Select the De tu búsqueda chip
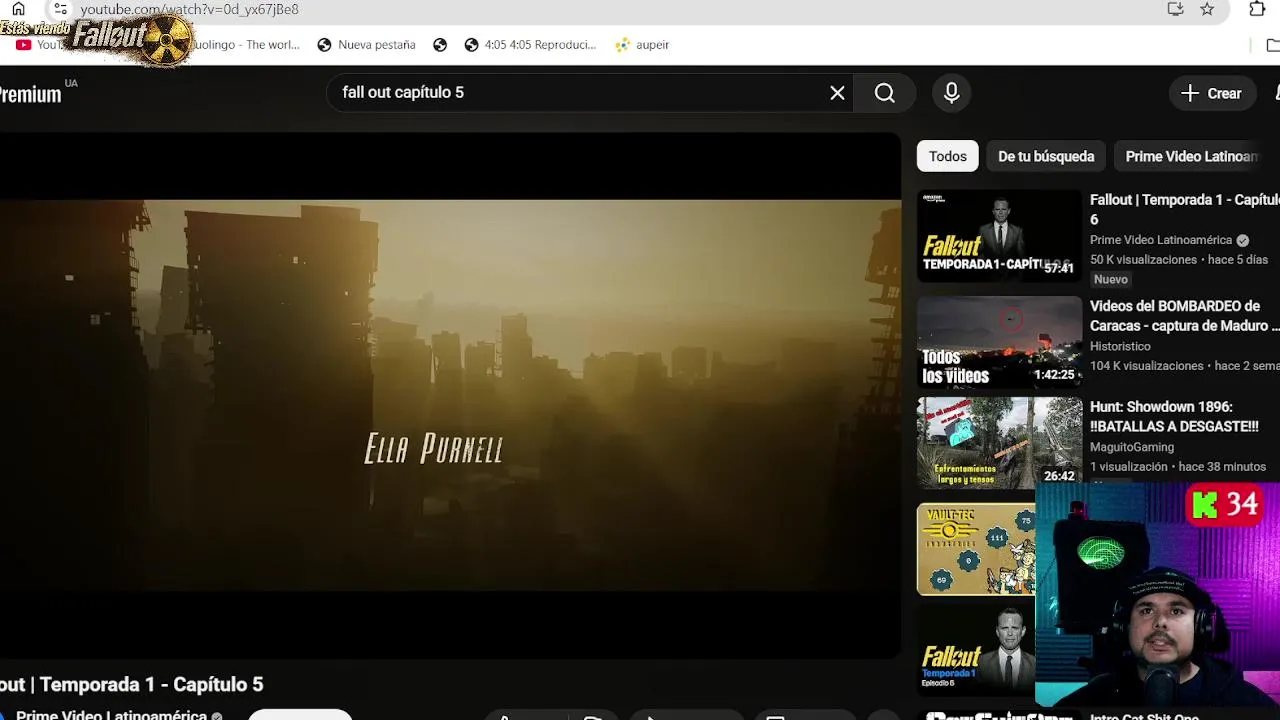Screen dimensions: 1280x720 click(1046, 156)
